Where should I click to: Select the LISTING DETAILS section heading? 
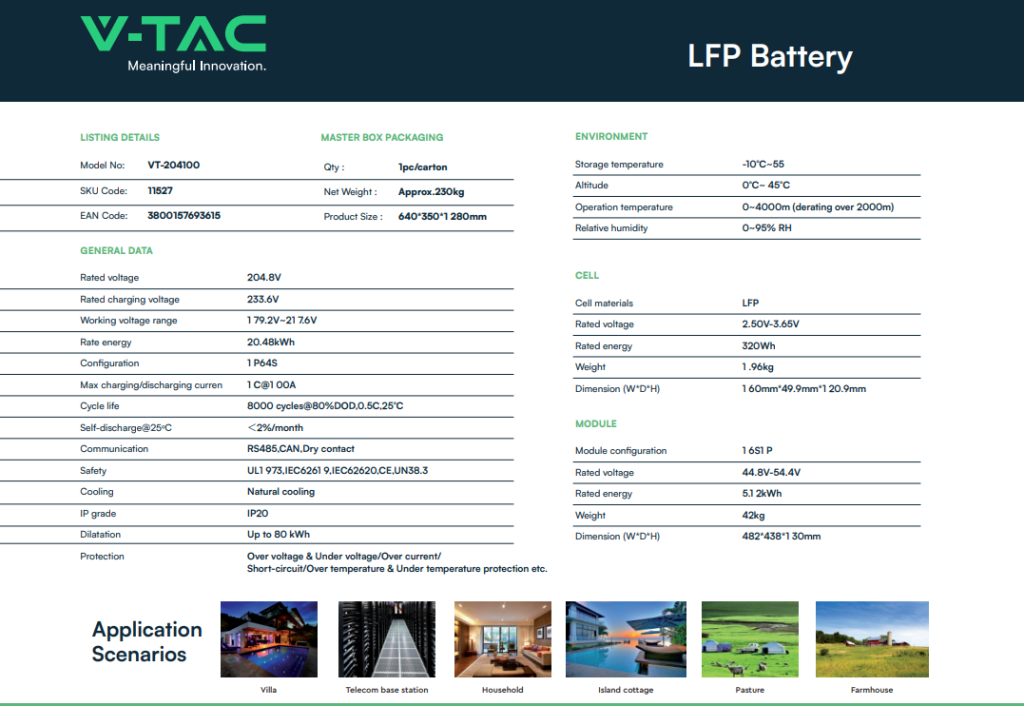119,138
